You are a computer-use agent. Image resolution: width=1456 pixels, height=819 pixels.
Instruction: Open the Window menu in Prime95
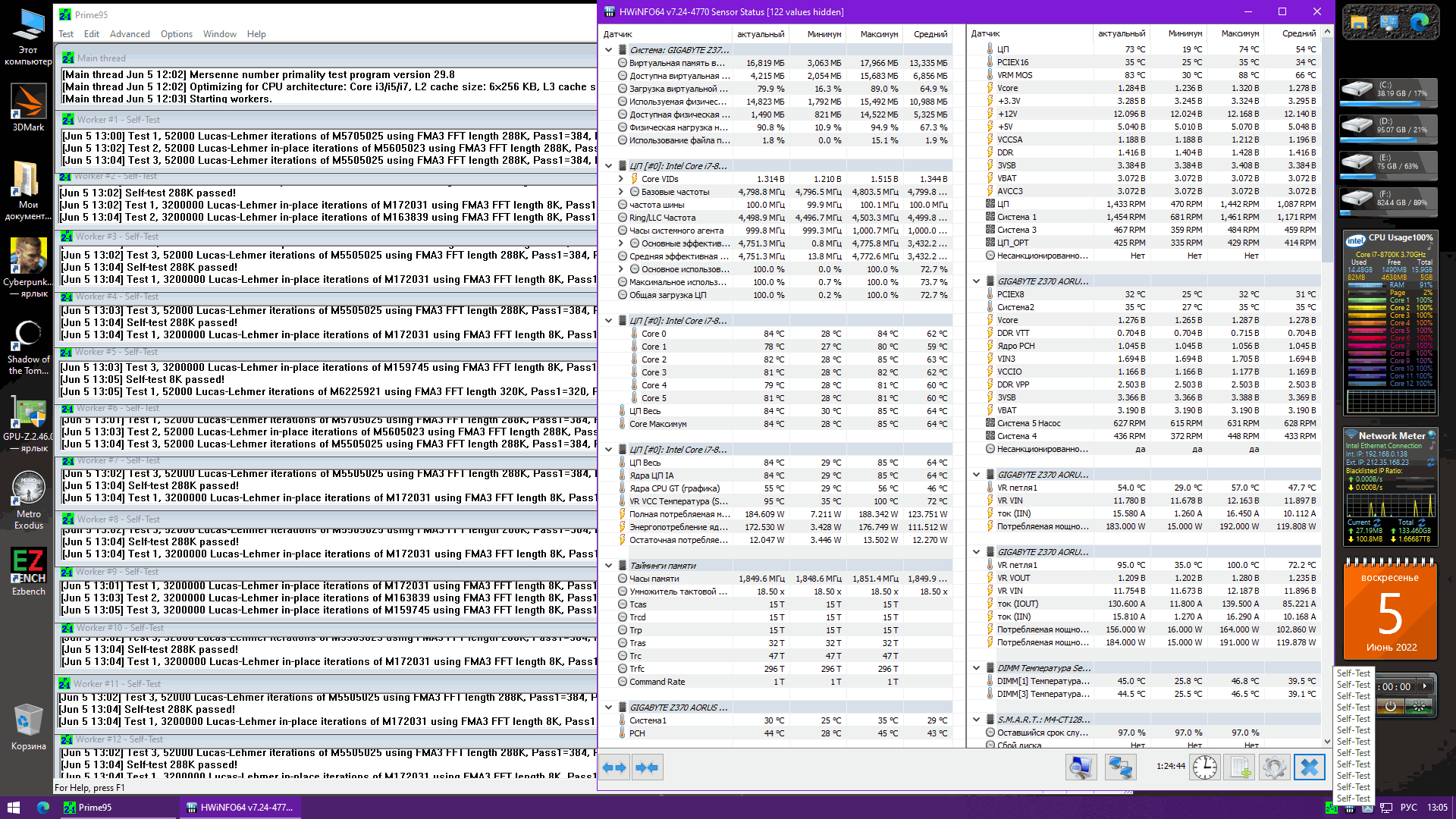pos(220,34)
